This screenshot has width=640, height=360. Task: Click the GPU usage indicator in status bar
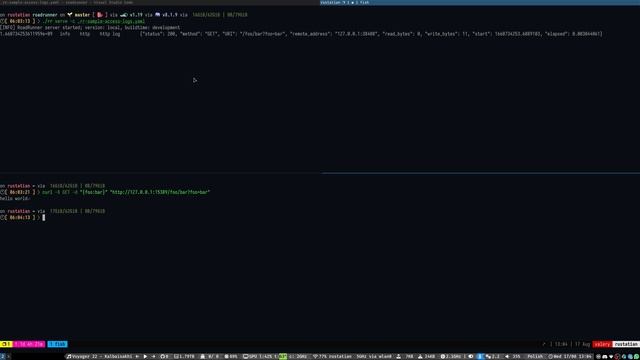[260, 356]
